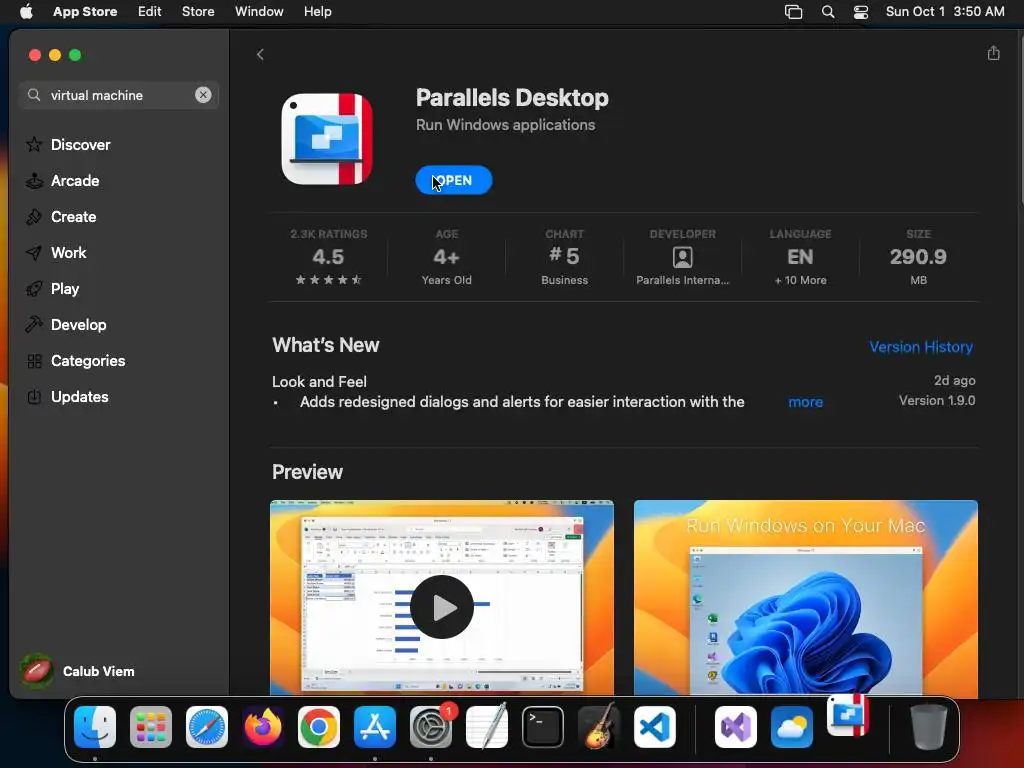Image resolution: width=1024 pixels, height=768 pixels.
Task: Open the Calub Viem account profile
Action: [x=78, y=671]
